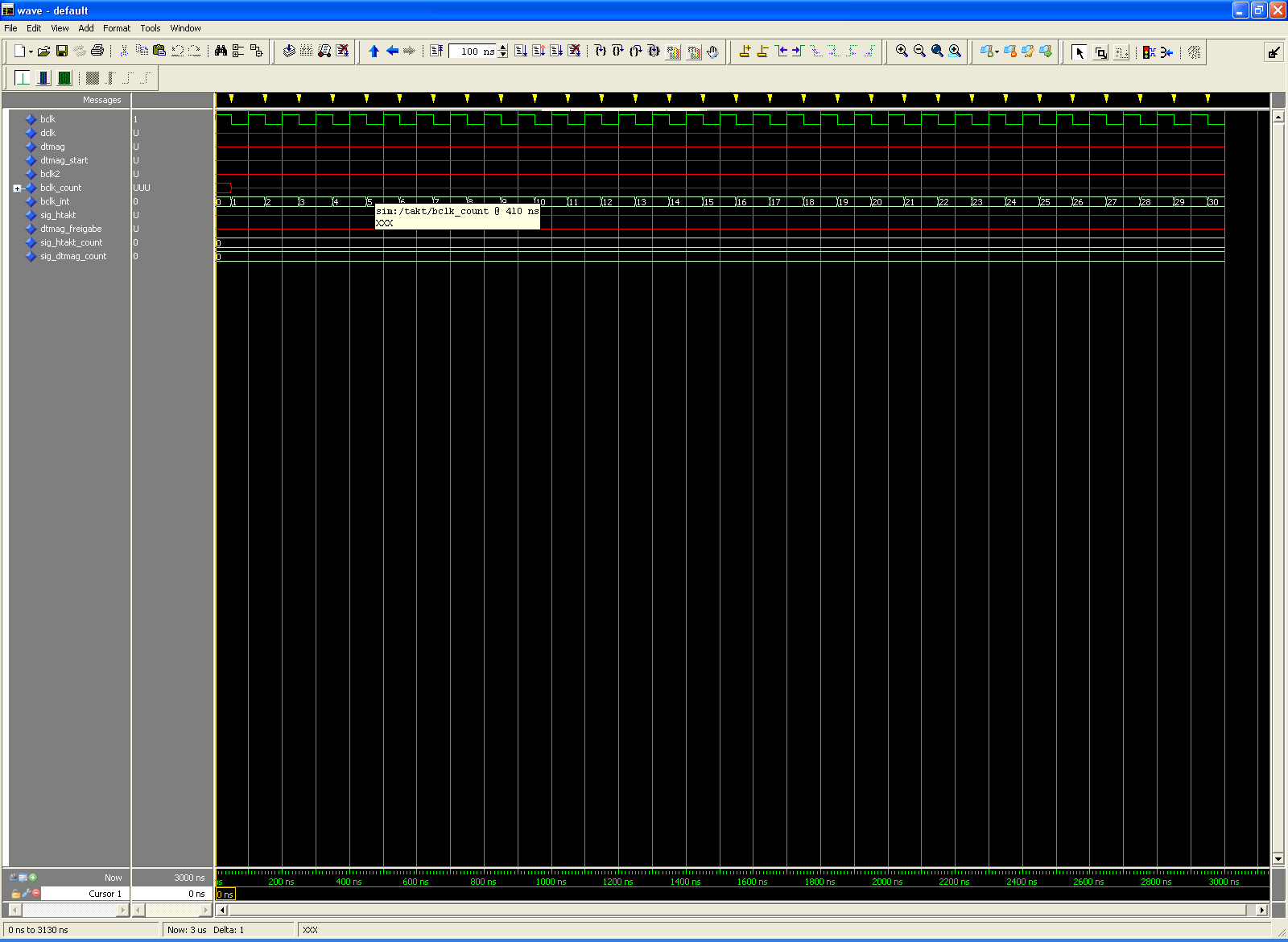Select the sig_htakt signal

pos(58,215)
